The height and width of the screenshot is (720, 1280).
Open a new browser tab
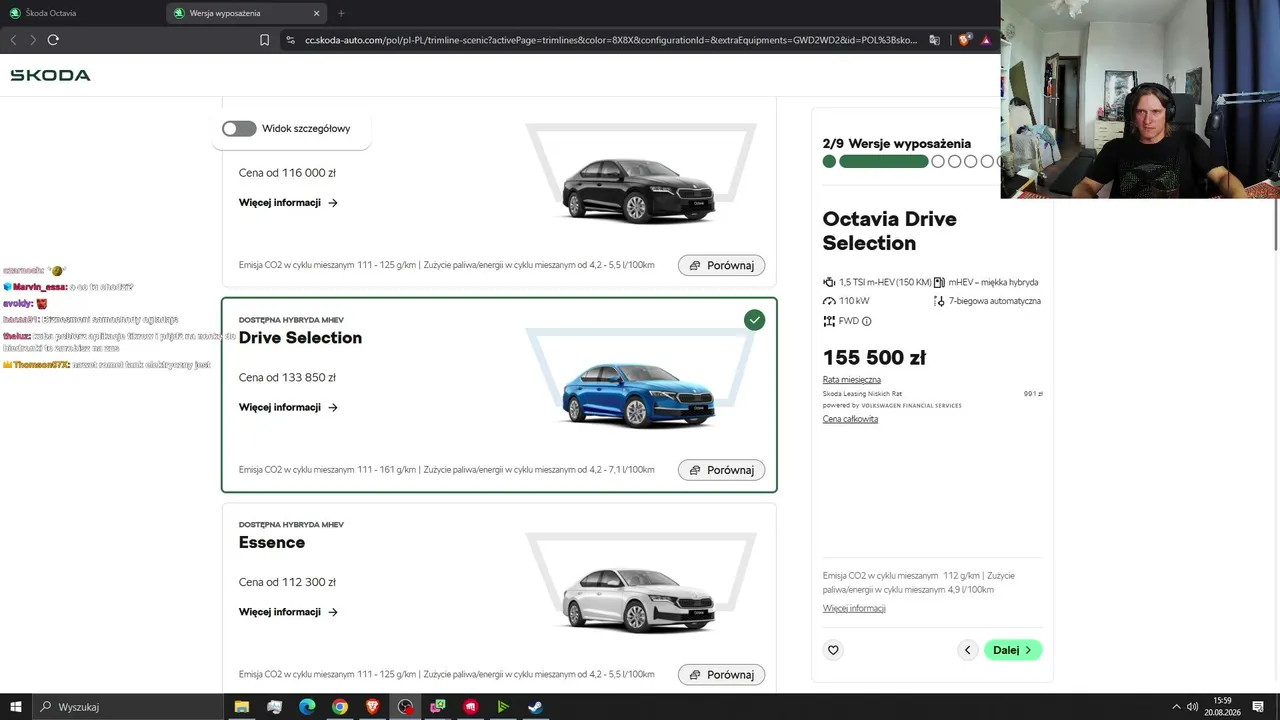(x=341, y=13)
